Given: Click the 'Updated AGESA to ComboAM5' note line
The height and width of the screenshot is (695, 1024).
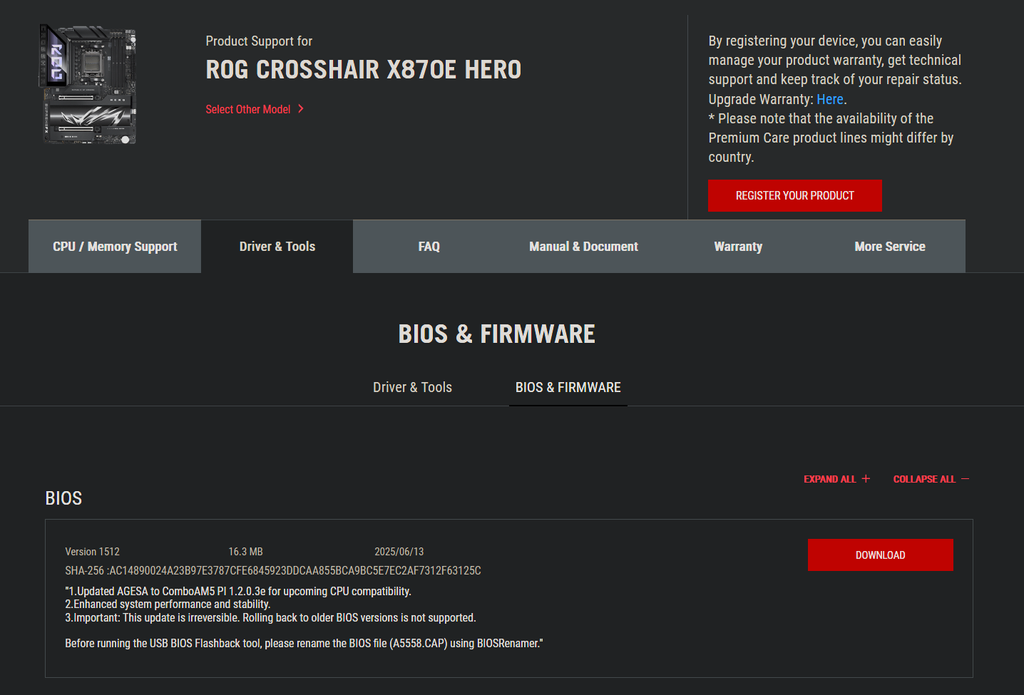Looking at the screenshot, I should pyautogui.click(x=238, y=591).
